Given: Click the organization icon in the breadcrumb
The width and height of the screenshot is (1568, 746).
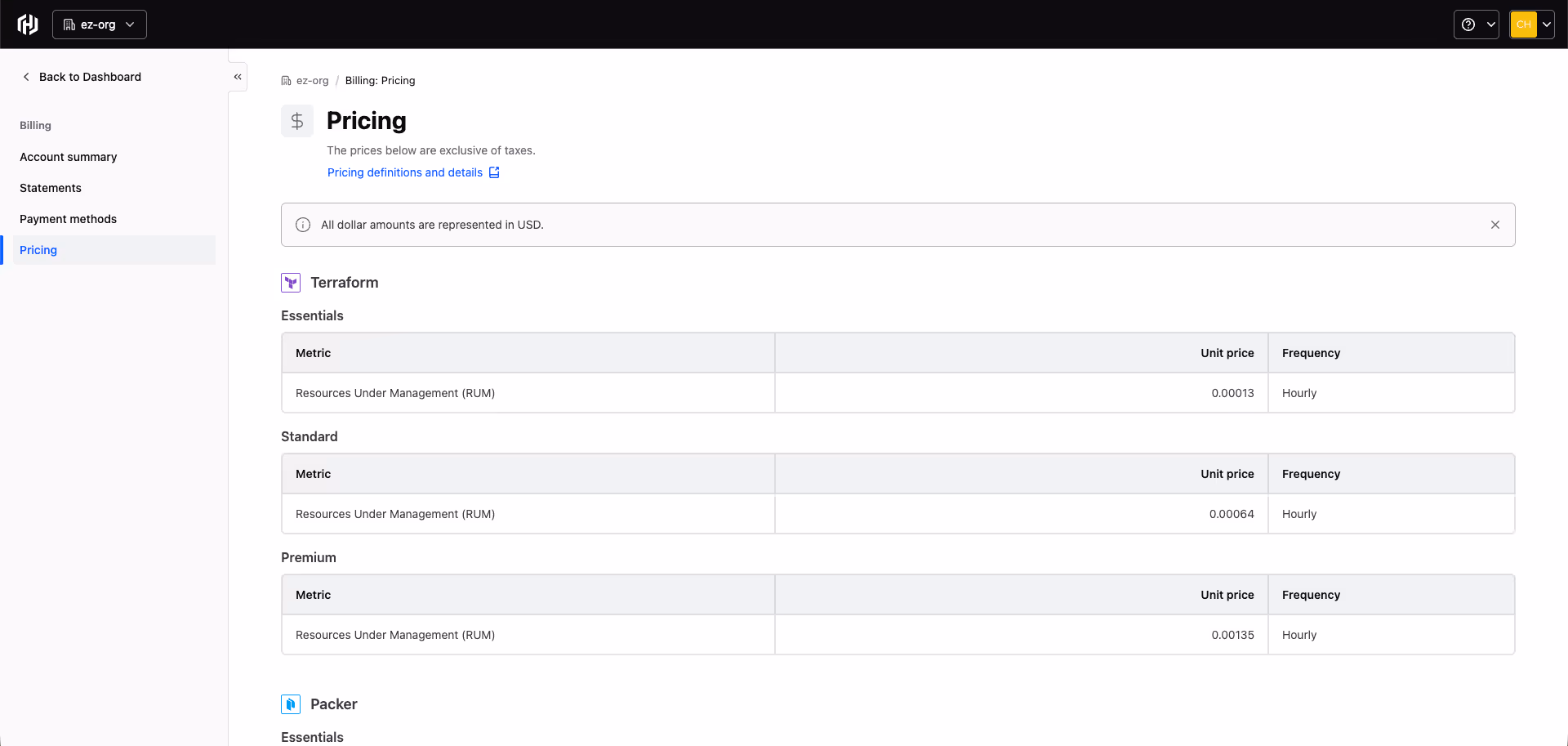Looking at the screenshot, I should pyautogui.click(x=284, y=80).
